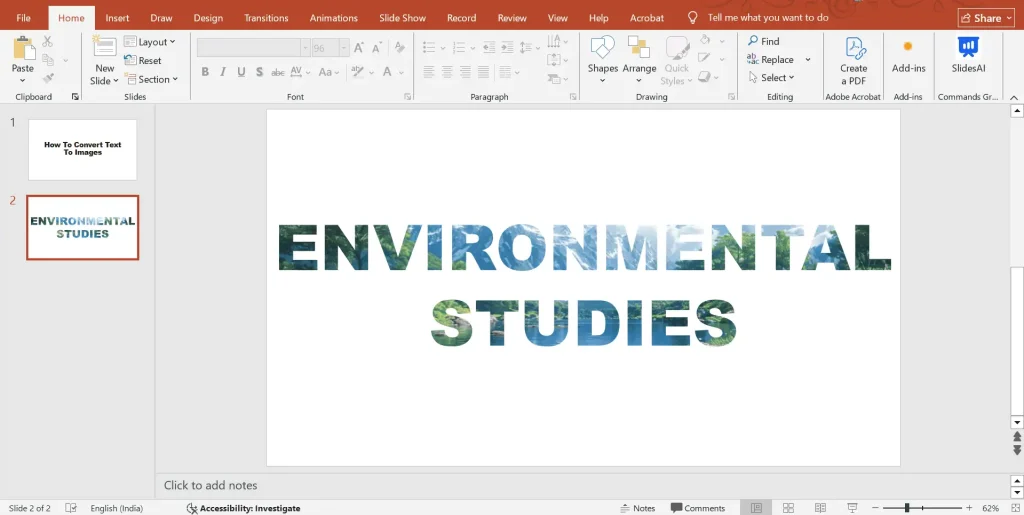Open Comments pane from status bar
Screen dimensions: 1024x515
tap(698, 508)
